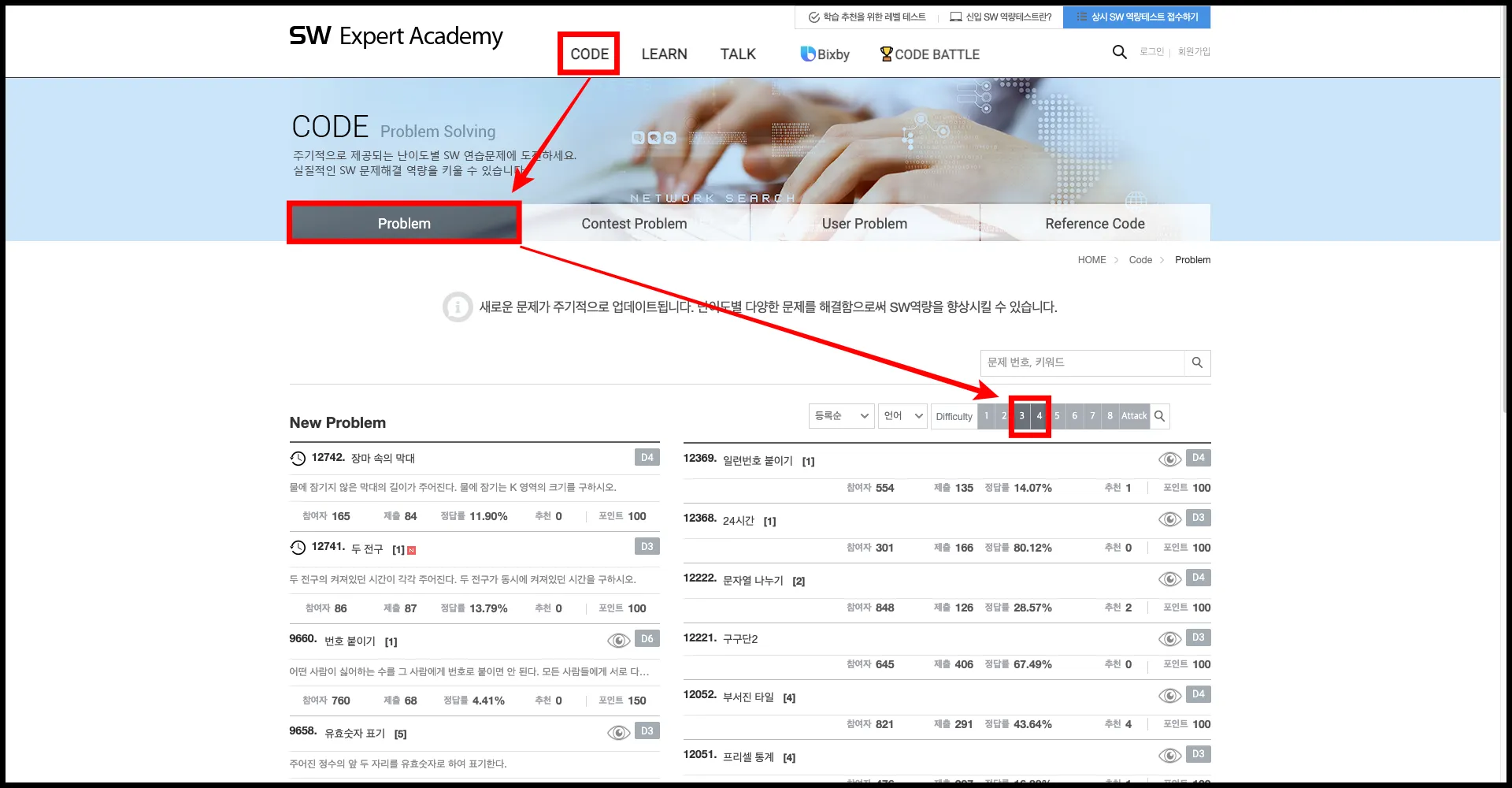Click the trophy icon for CODE BATTLE
The width and height of the screenshot is (1512, 788).
coord(886,54)
